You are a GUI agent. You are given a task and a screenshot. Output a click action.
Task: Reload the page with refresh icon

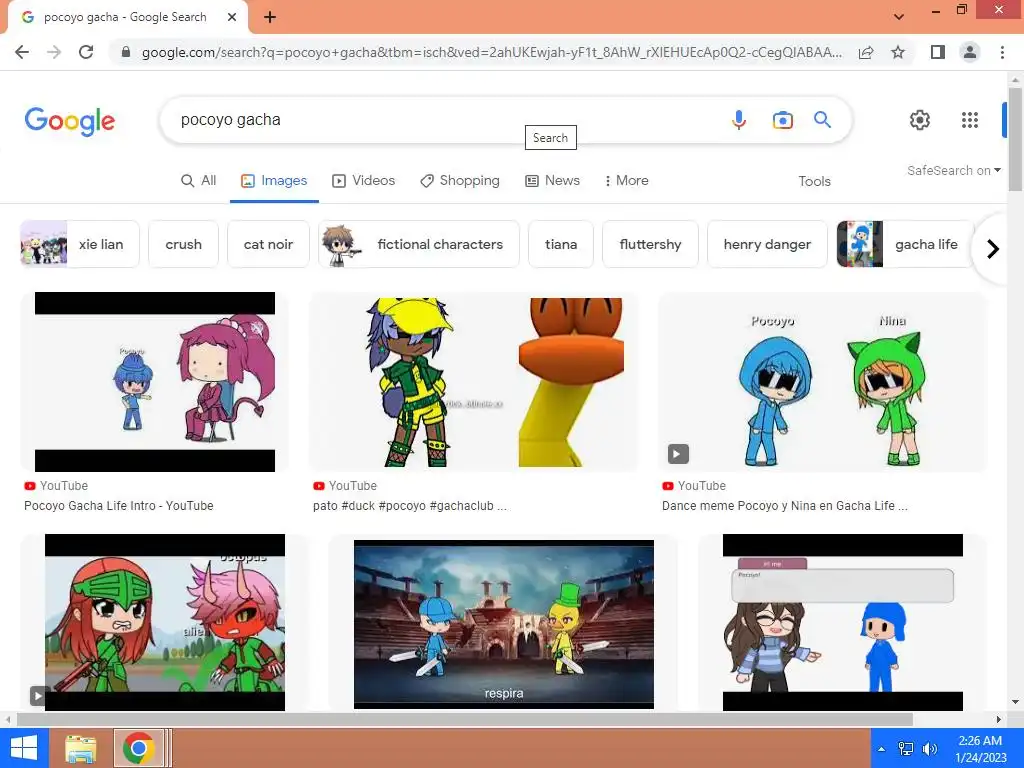point(86,52)
